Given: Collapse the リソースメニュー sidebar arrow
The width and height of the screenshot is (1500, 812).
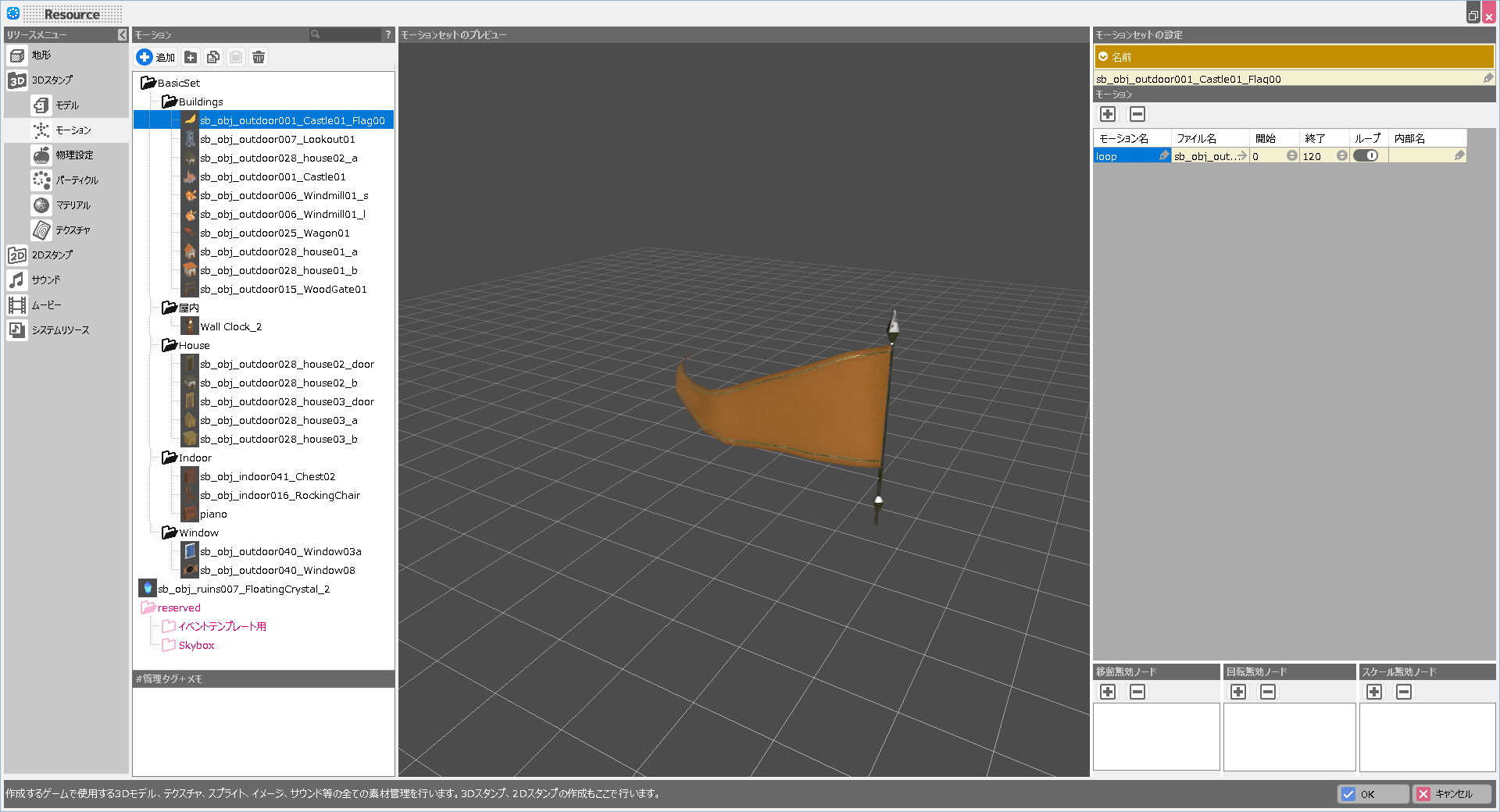Looking at the screenshot, I should 122,34.
